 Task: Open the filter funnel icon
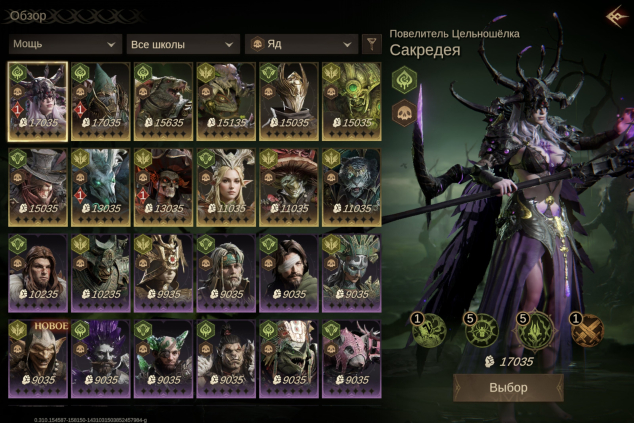tap(371, 44)
